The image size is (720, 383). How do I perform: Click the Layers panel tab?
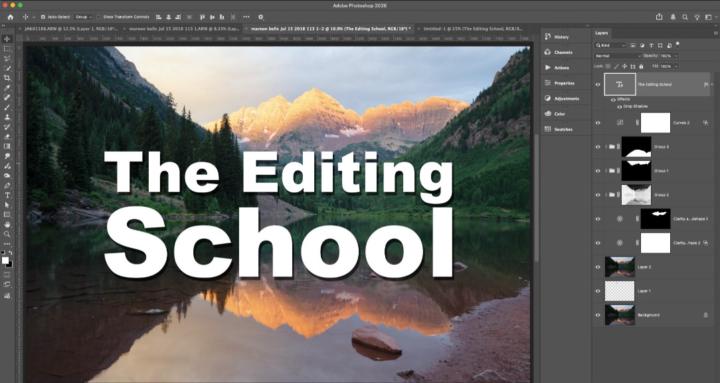click(601, 33)
